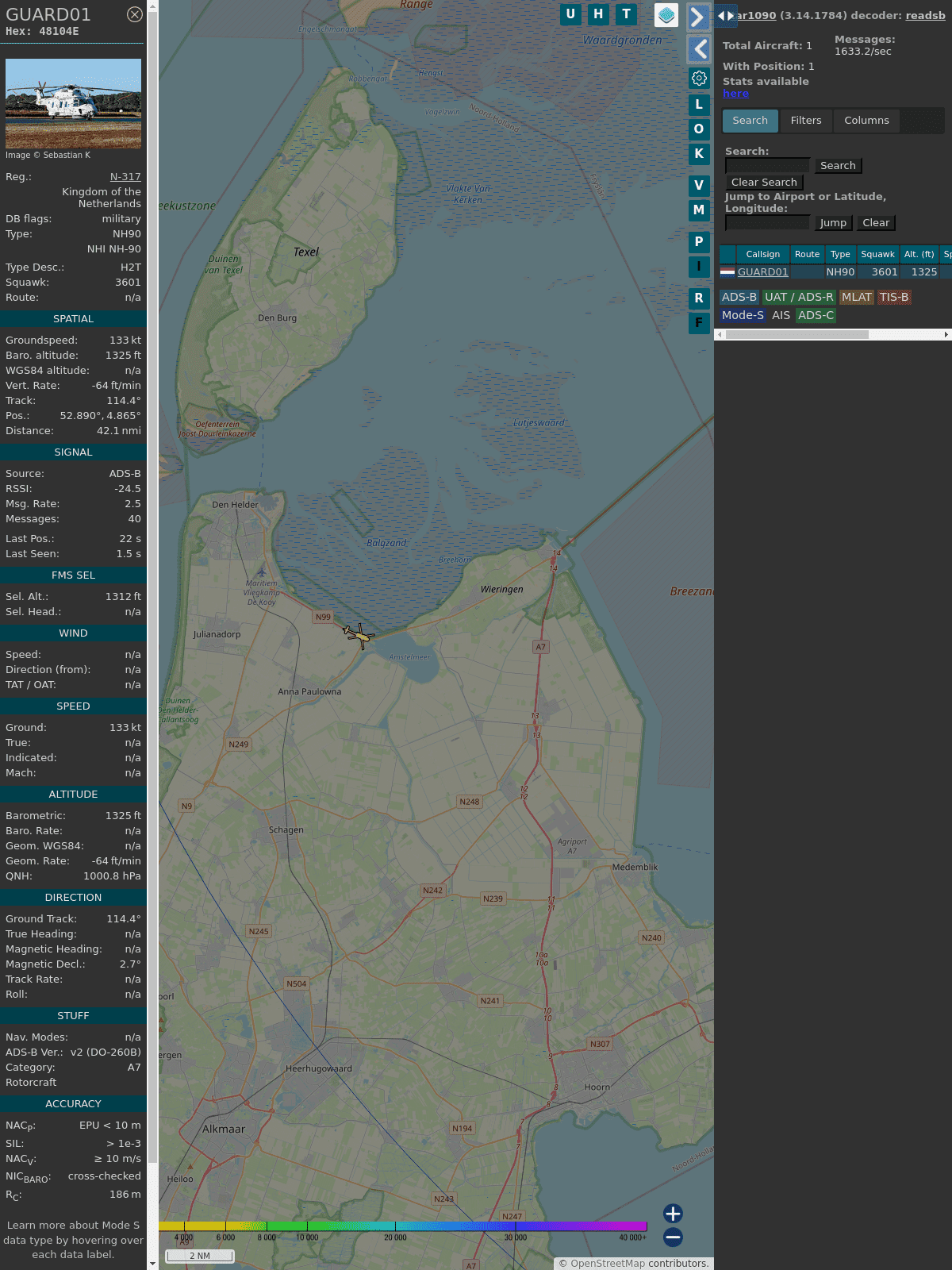Open map settings gear icon

699,79
